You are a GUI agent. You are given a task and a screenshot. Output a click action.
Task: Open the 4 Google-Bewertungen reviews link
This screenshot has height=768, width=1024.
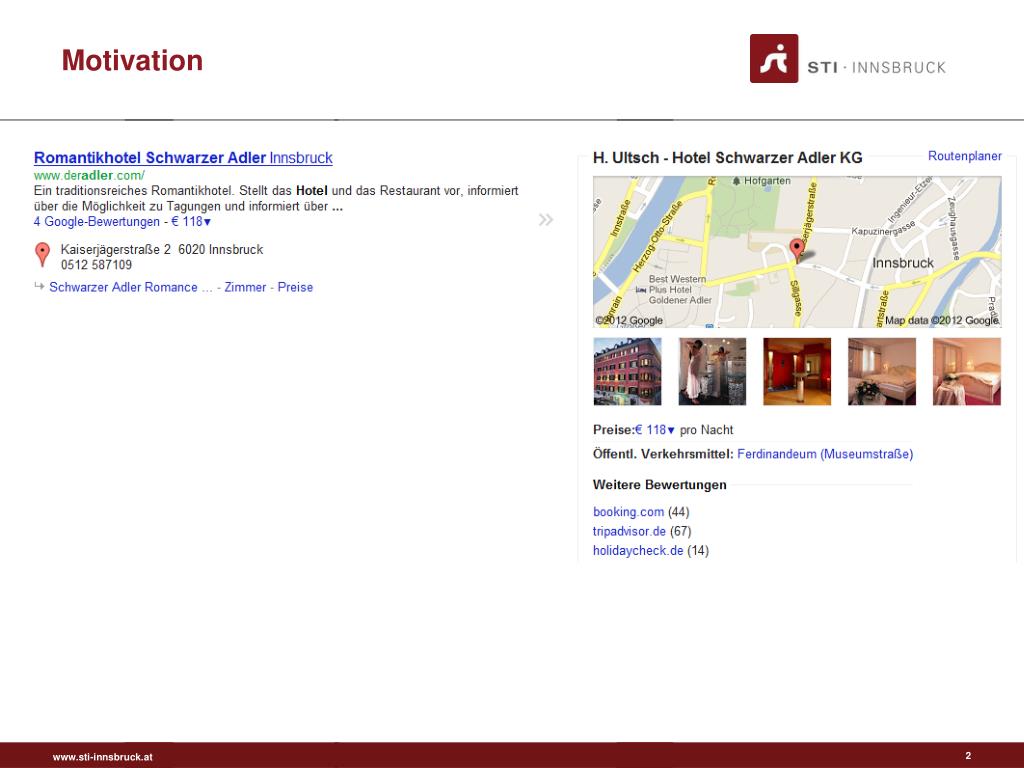pyautogui.click(x=97, y=221)
